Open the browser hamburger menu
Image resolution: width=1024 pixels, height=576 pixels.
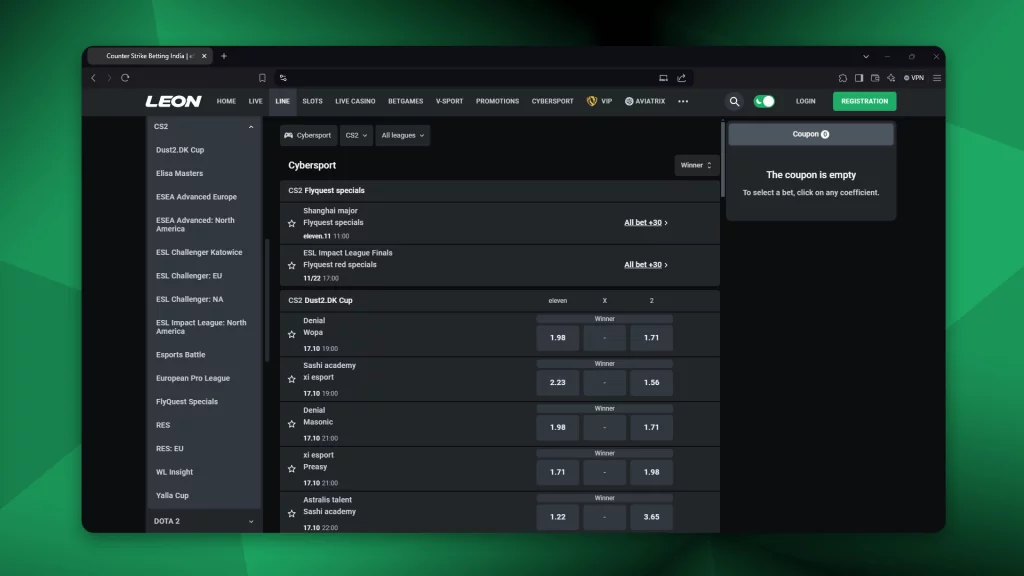click(x=937, y=78)
